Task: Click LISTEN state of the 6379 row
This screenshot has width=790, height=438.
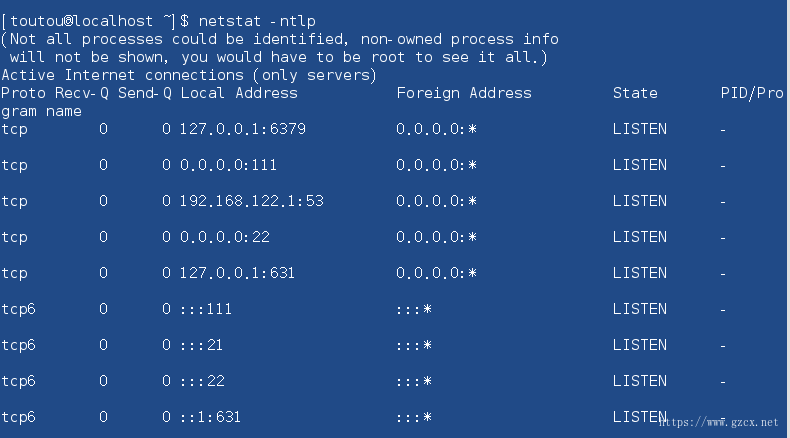Action: (x=640, y=129)
